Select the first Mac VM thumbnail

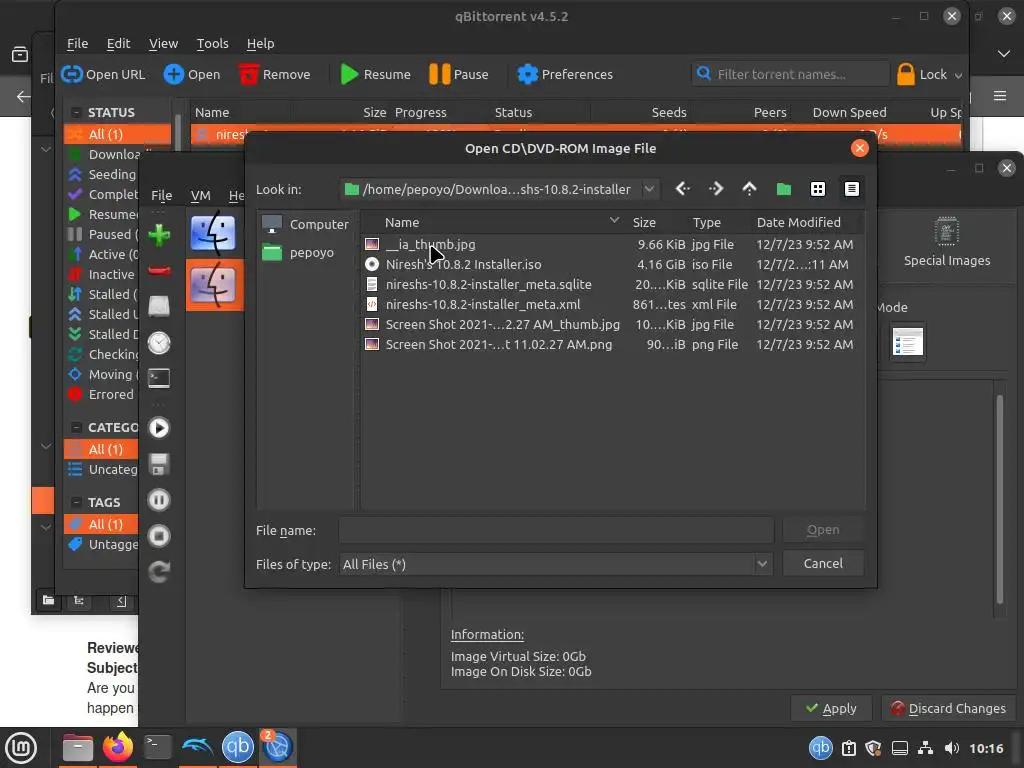coord(213,232)
